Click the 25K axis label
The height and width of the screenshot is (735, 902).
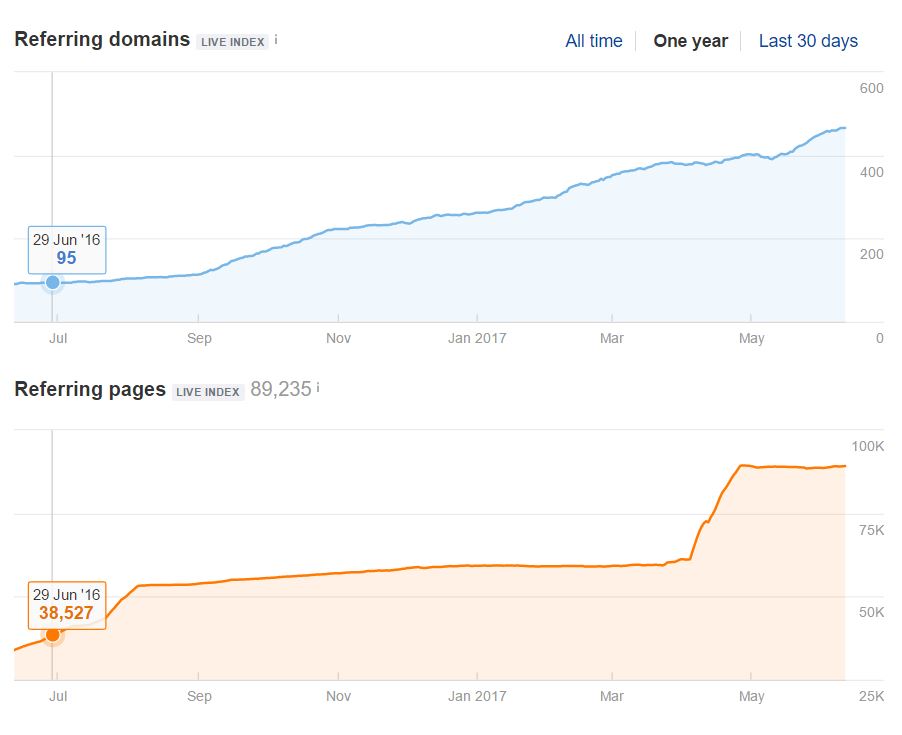tap(871, 696)
